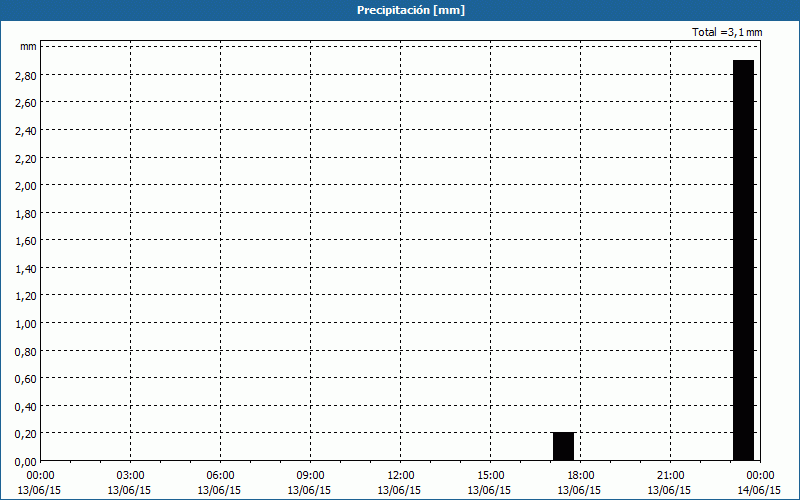Click the 15:00 13/06/15 time label
800x500 pixels.
point(490,483)
